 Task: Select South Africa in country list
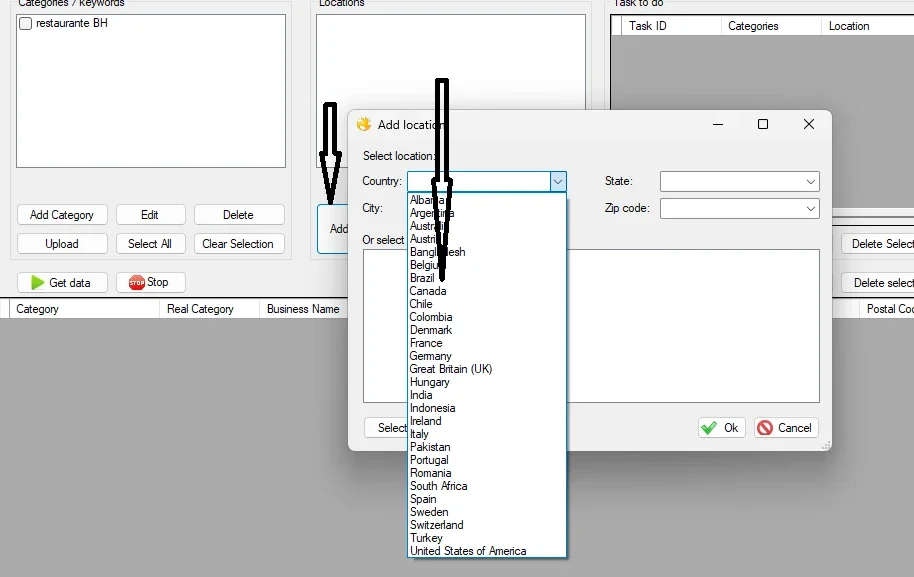coord(487,486)
